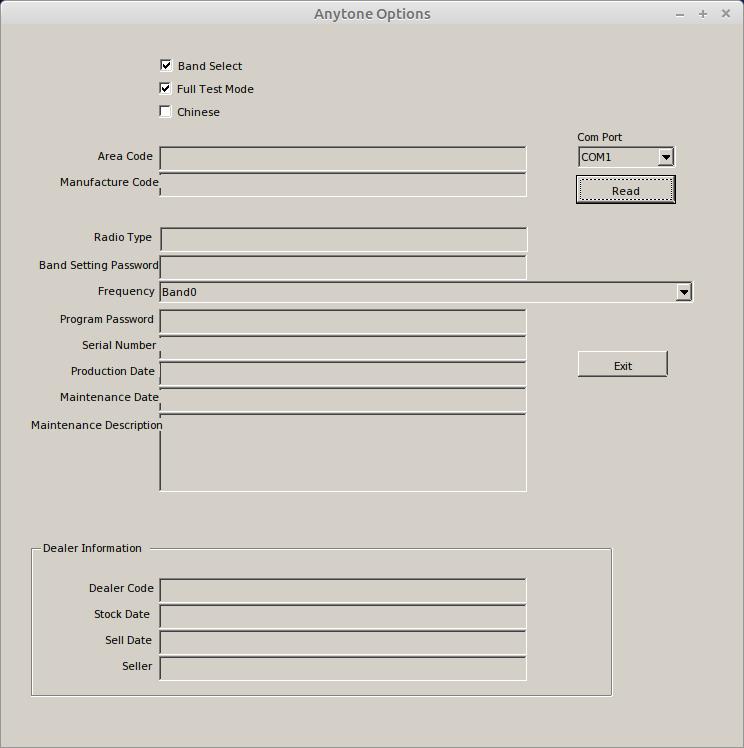Click the Exit button

[623, 364]
